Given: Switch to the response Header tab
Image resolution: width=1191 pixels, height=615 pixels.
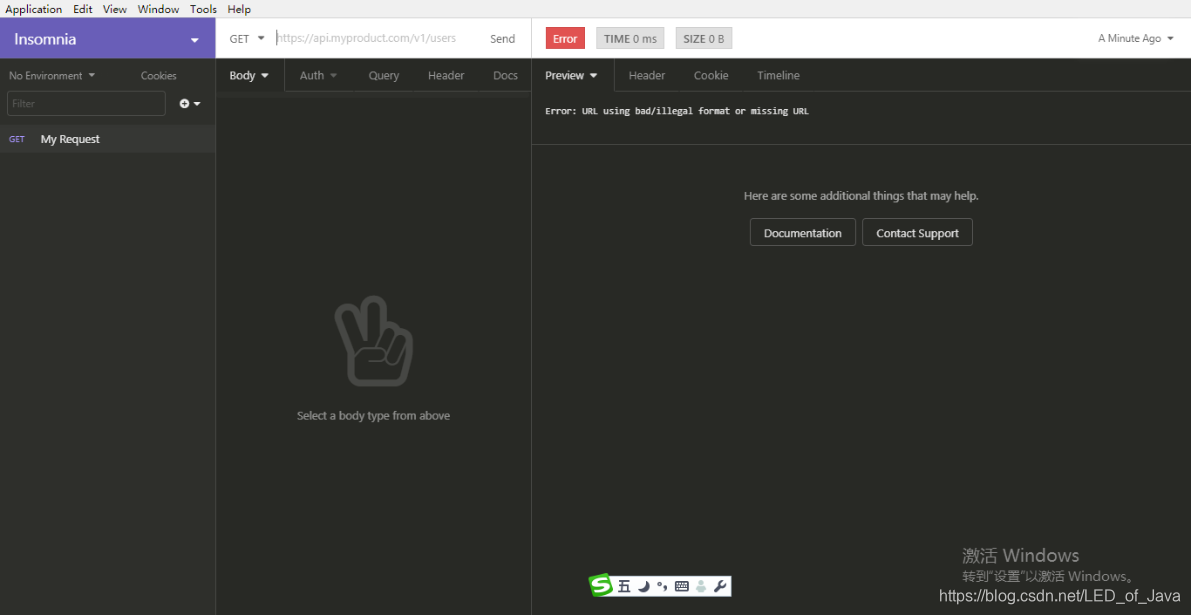Looking at the screenshot, I should pos(646,75).
